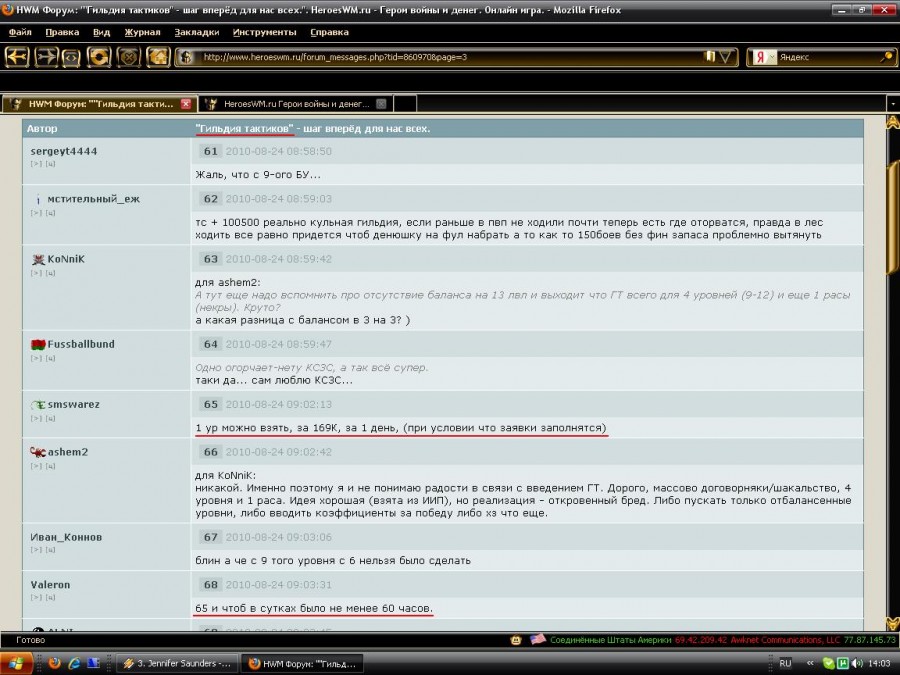
Task: Open the post number 65 link
Action: point(210,404)
